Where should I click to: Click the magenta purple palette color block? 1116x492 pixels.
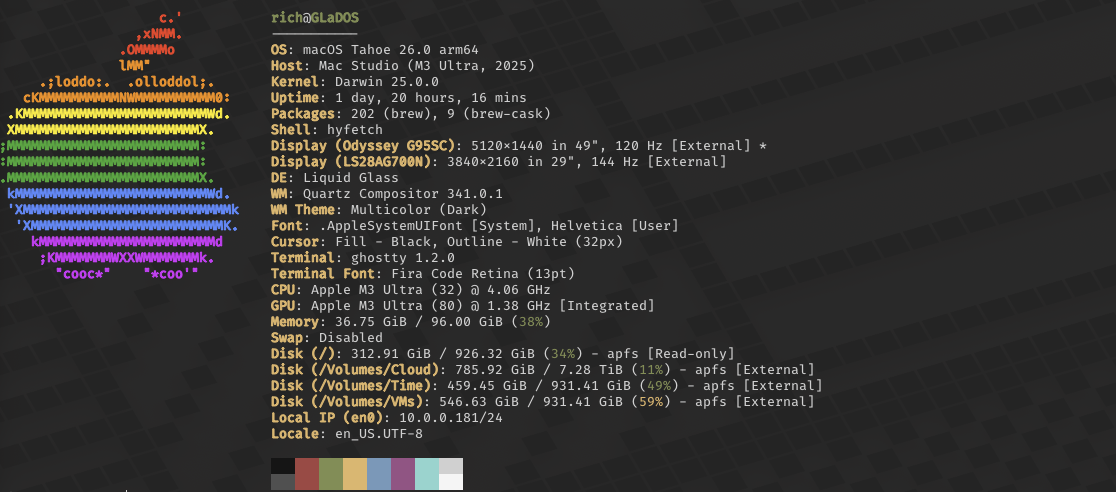tap(403, 473)
